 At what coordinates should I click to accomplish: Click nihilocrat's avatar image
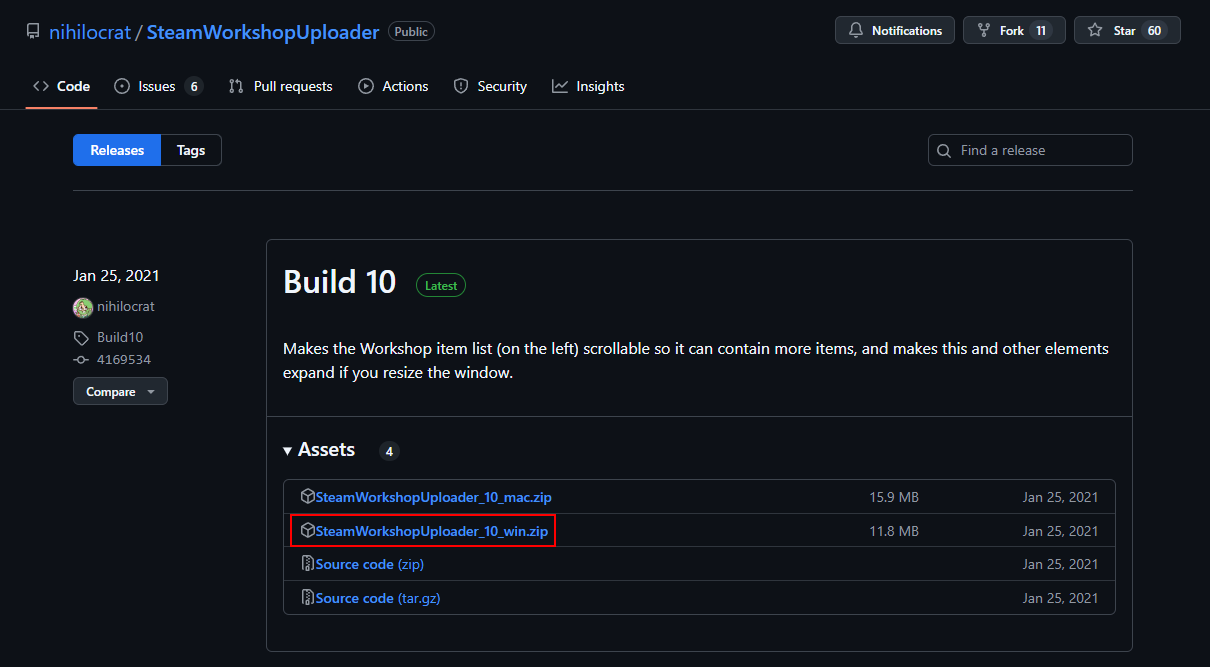coord(83,307)
